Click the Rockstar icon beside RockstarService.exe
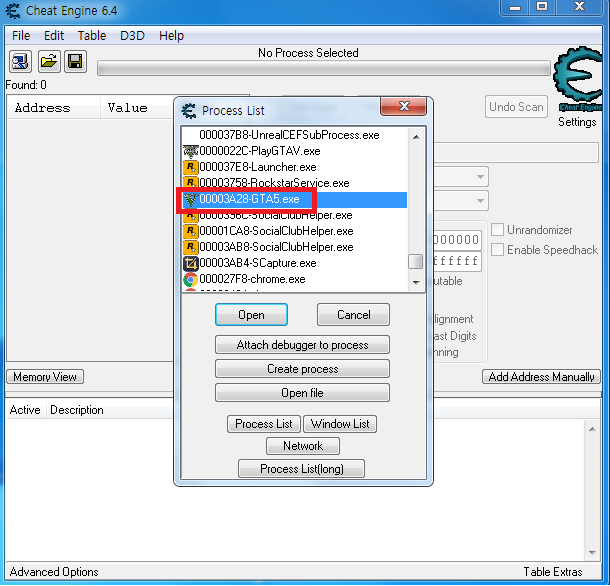 tap(191, 182)
